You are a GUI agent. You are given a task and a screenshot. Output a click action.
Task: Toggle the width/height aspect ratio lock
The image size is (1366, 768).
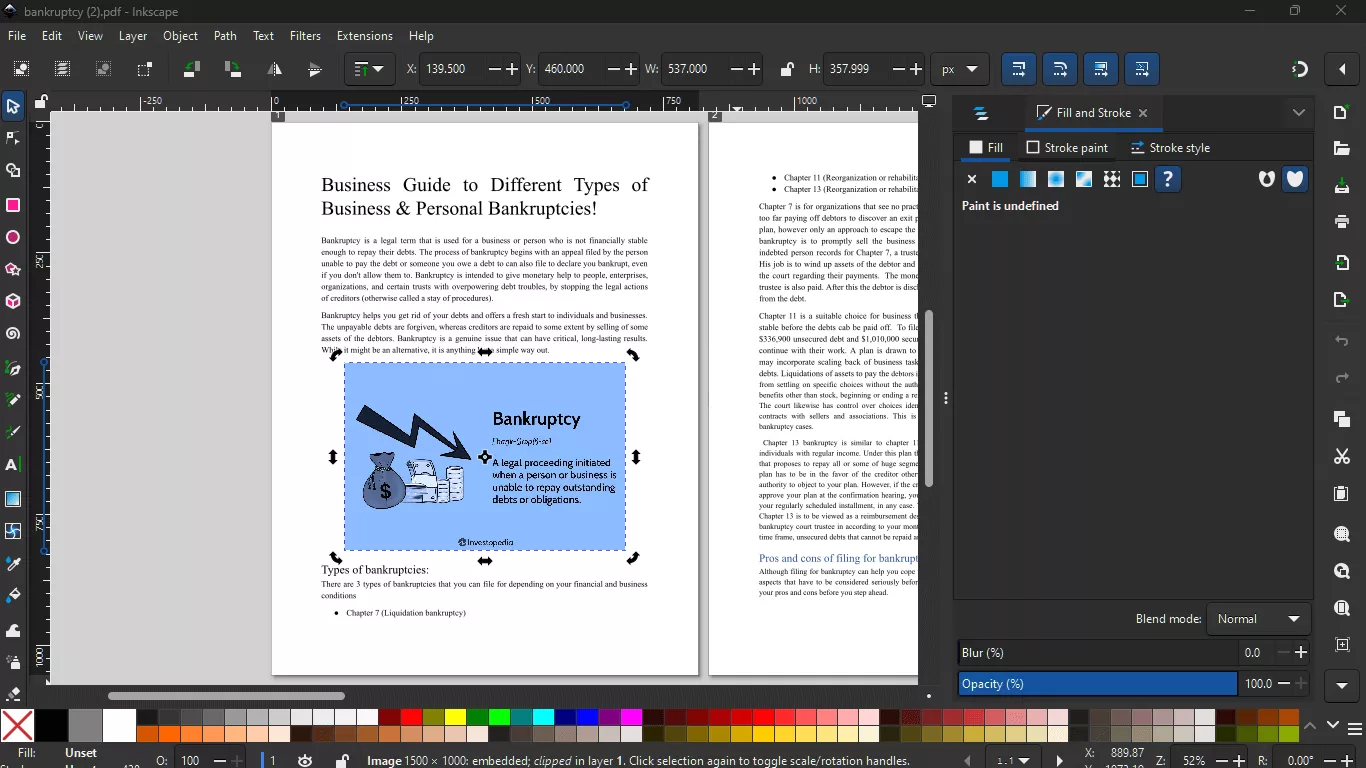787,69
